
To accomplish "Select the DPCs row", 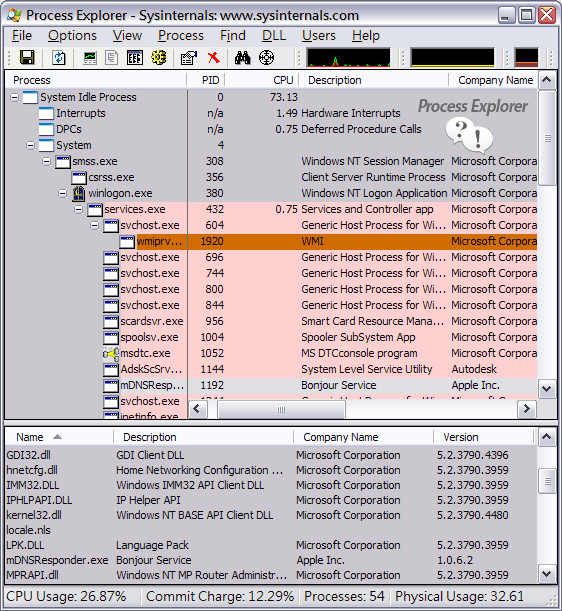I will pos(271,129).
